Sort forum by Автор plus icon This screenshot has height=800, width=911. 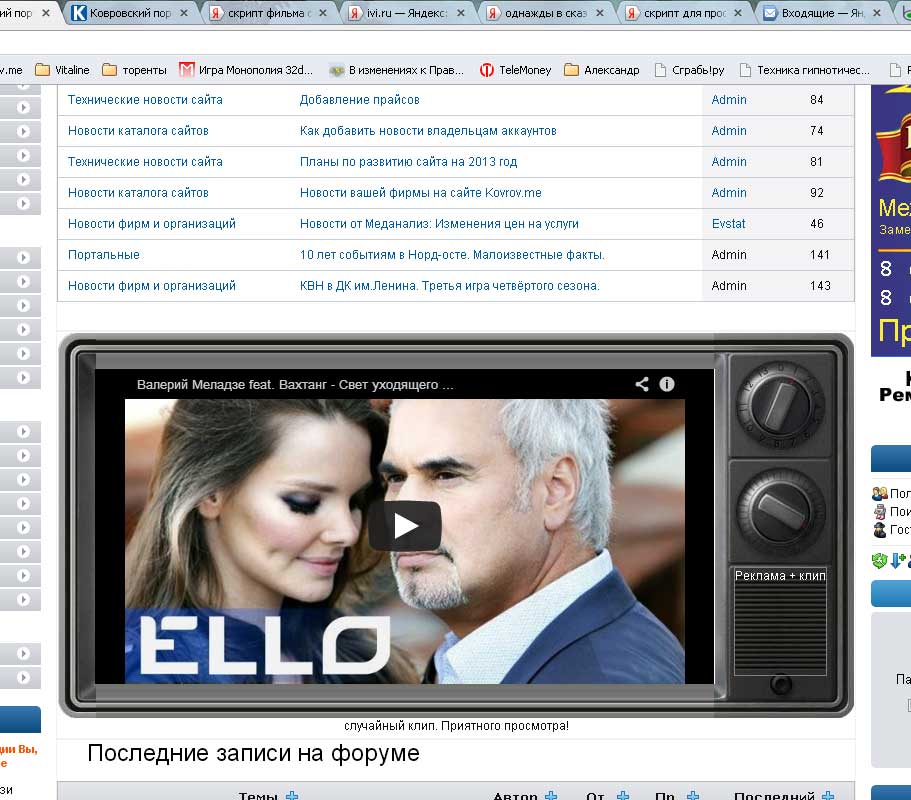tap(551, 796)
